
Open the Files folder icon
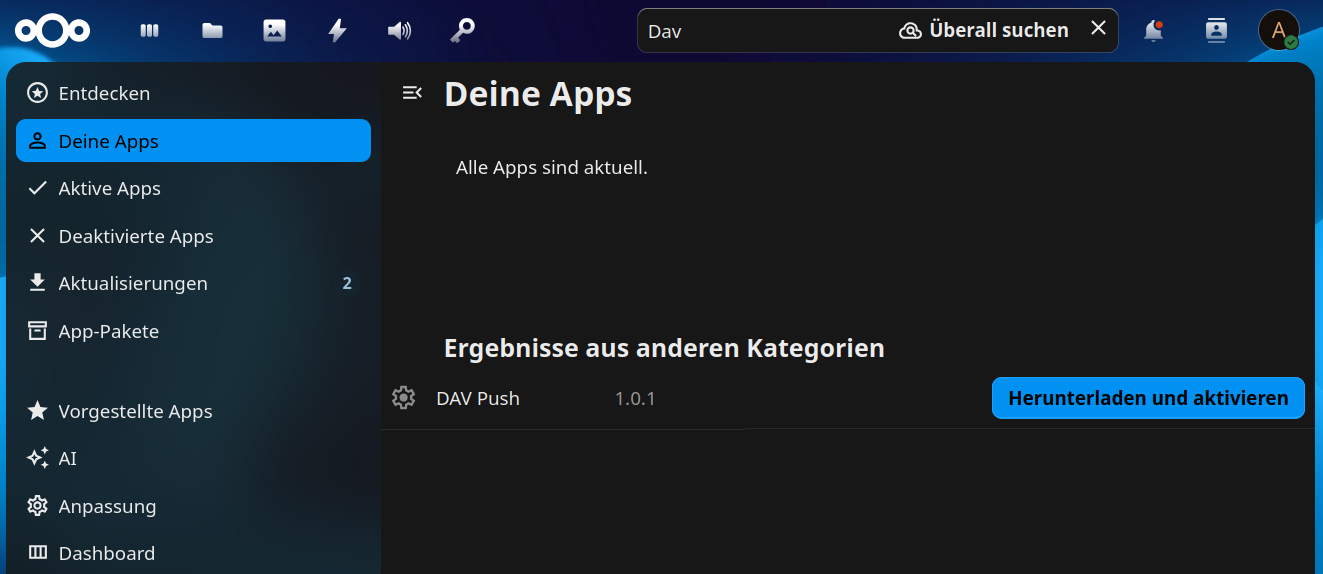[x=212, y=31]
